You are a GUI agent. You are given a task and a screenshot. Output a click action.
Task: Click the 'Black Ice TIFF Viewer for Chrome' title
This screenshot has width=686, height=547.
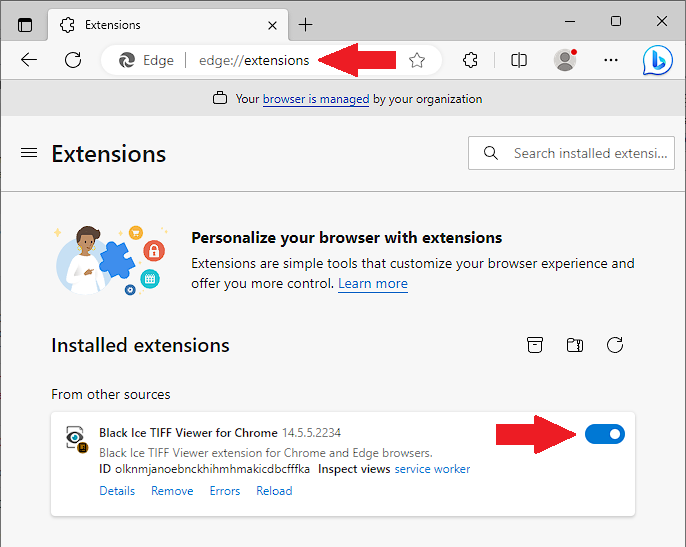[x=188, y=433]
